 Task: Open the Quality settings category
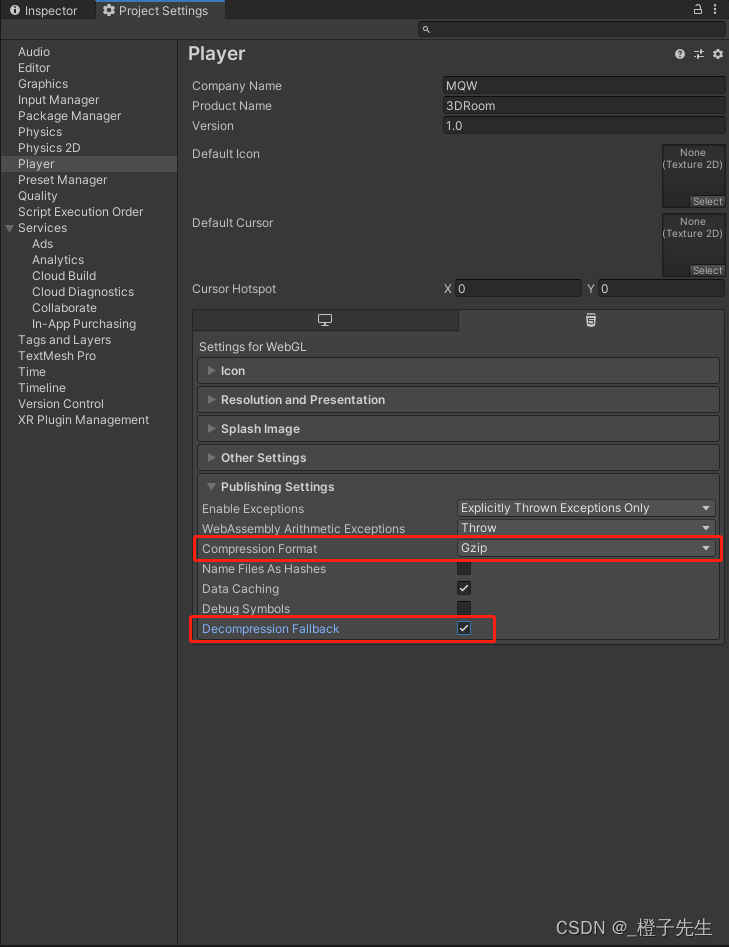click(x=37, y=196)
